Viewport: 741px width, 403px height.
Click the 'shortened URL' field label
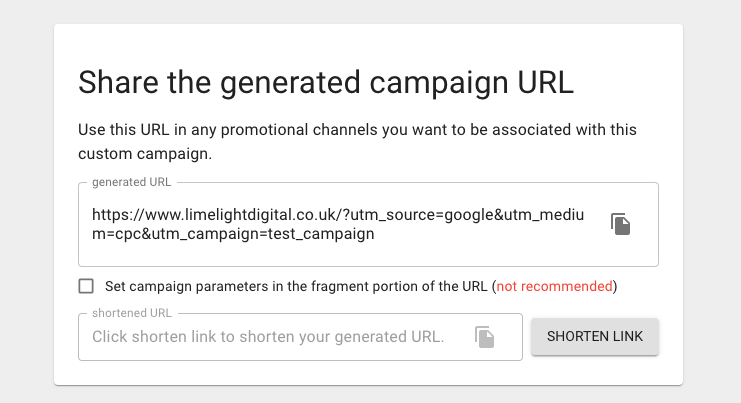[132, 313]
